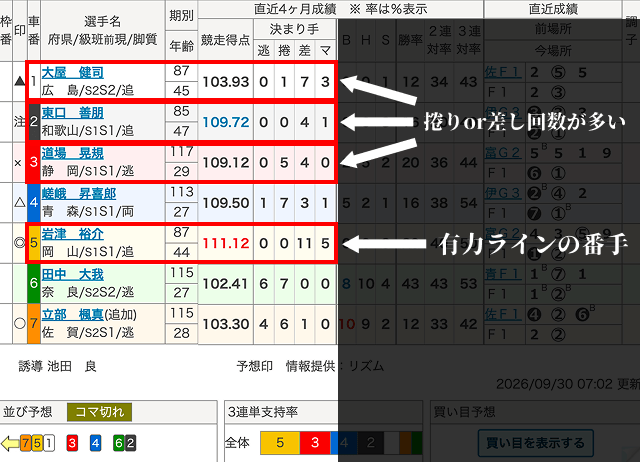Click 奈 良/S2S2/逃 detail text
Viewport: 640px width, 462px height.
88,292
